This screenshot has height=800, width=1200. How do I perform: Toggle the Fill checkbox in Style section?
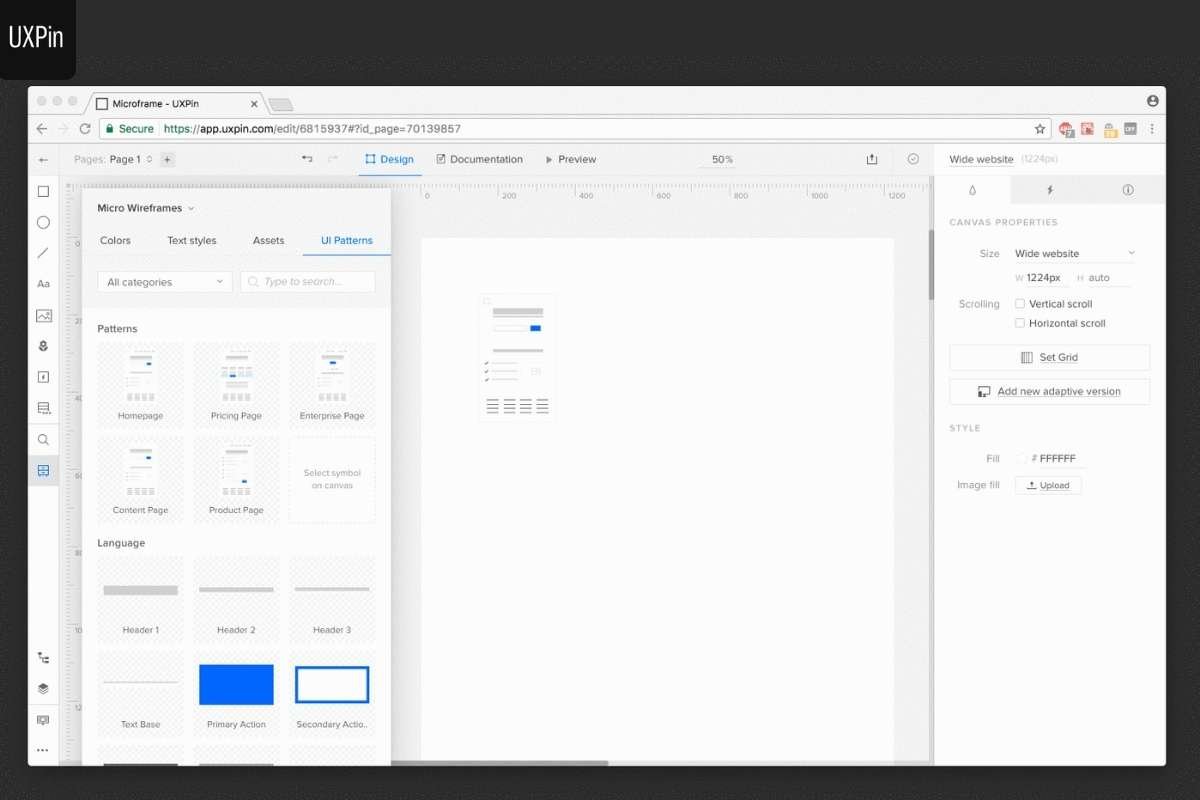(1023, 458)
